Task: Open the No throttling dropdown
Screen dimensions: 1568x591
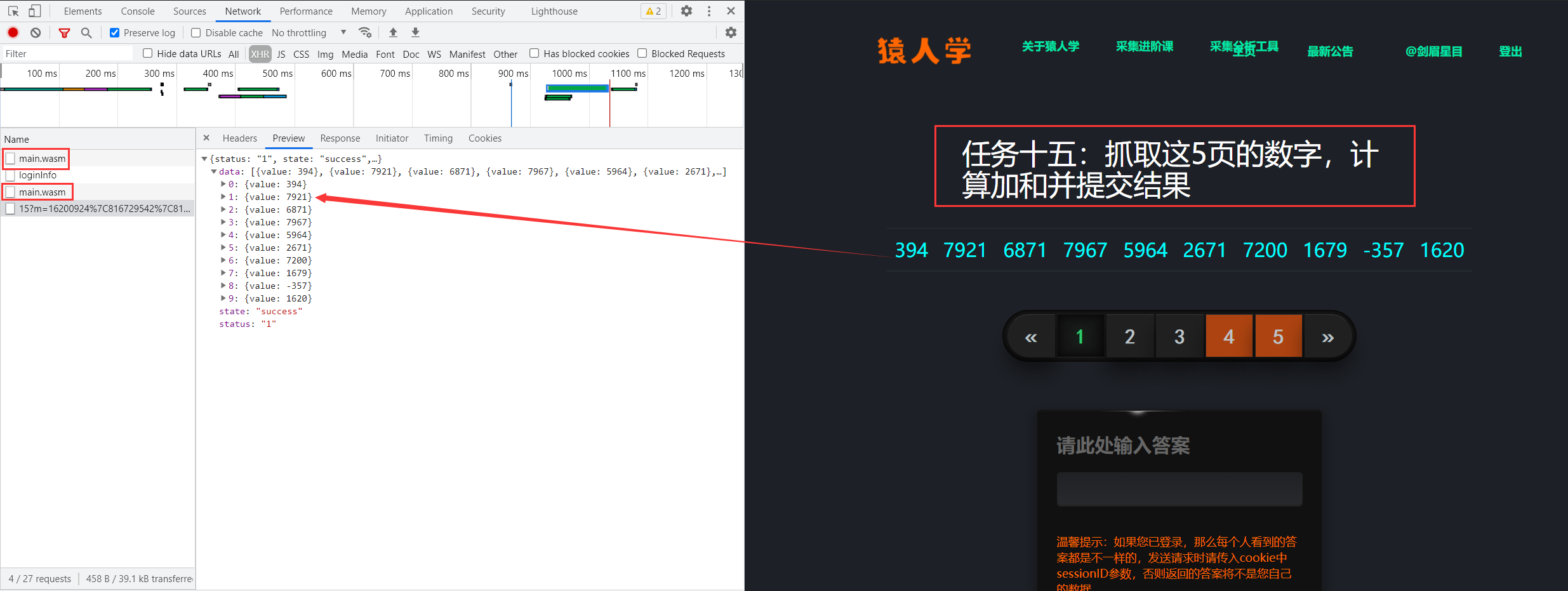Action: tap(309, 33)
